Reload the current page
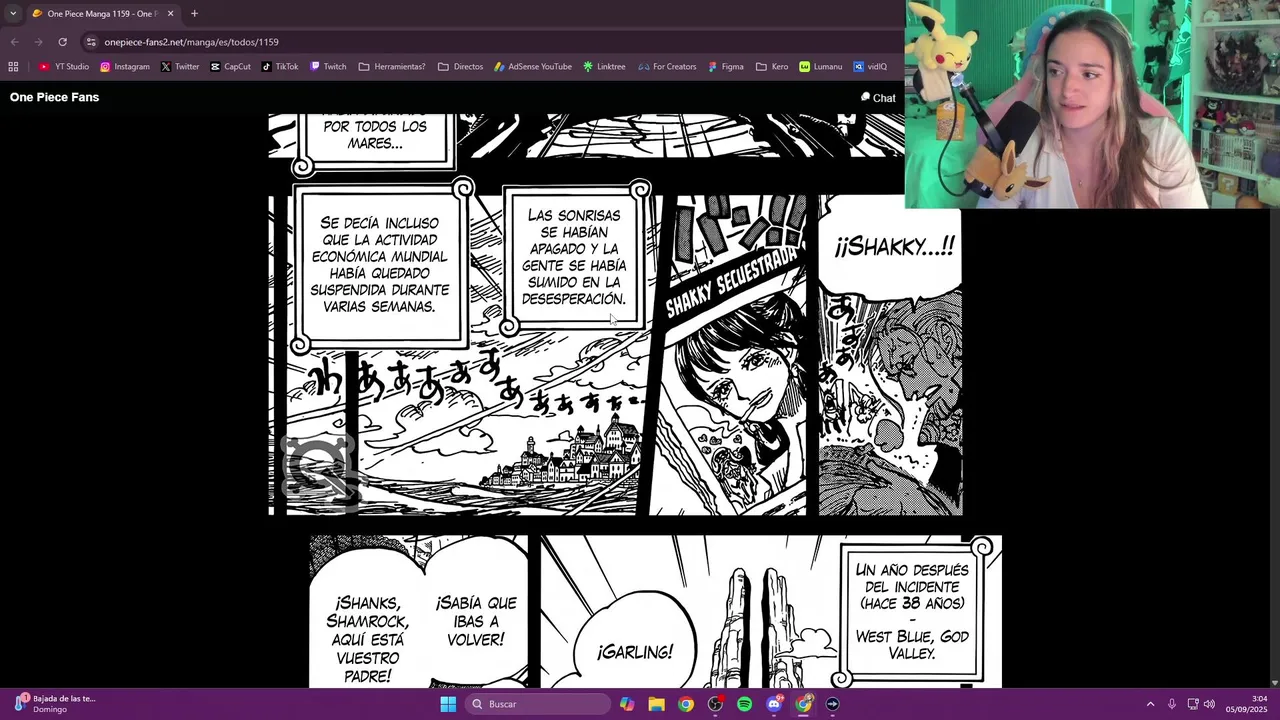1280x720 pixels. [62, 42]
